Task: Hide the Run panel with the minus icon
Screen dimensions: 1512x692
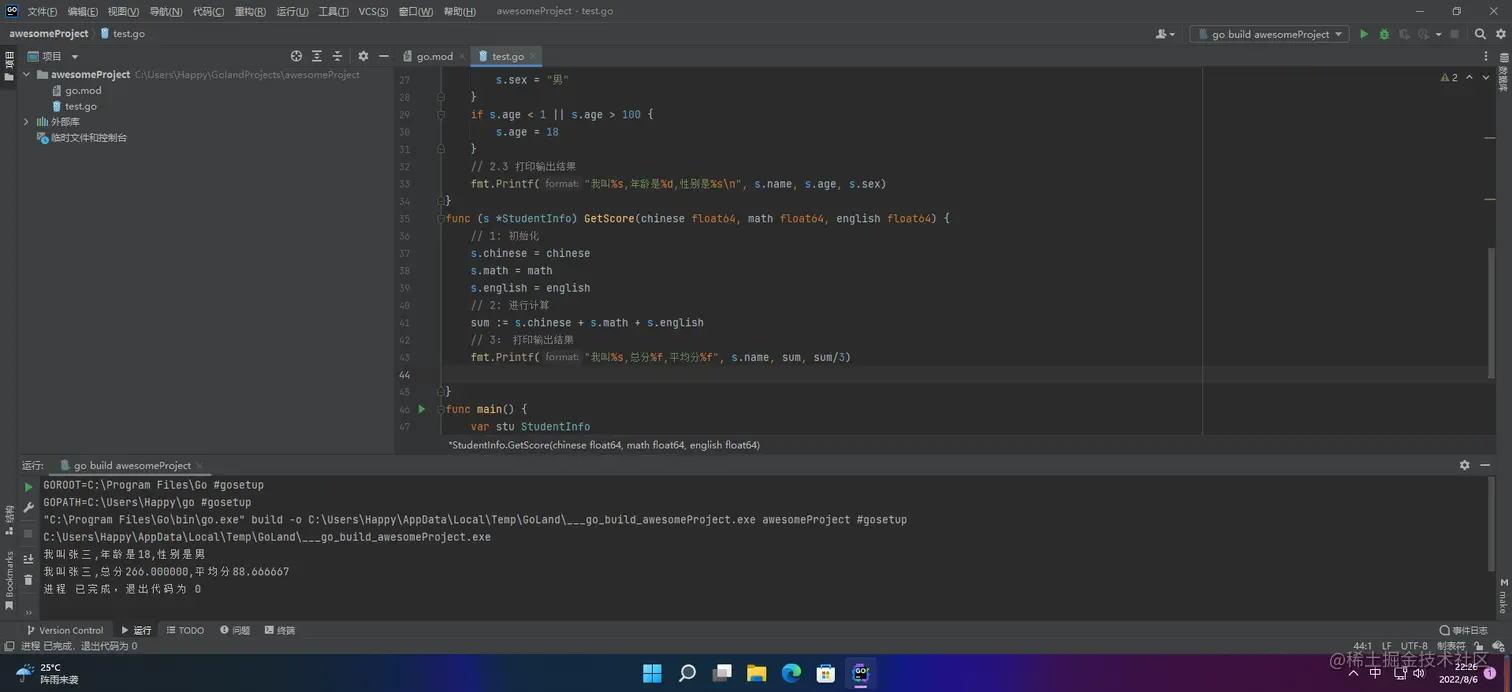Action: click(x=1484, y=465)
